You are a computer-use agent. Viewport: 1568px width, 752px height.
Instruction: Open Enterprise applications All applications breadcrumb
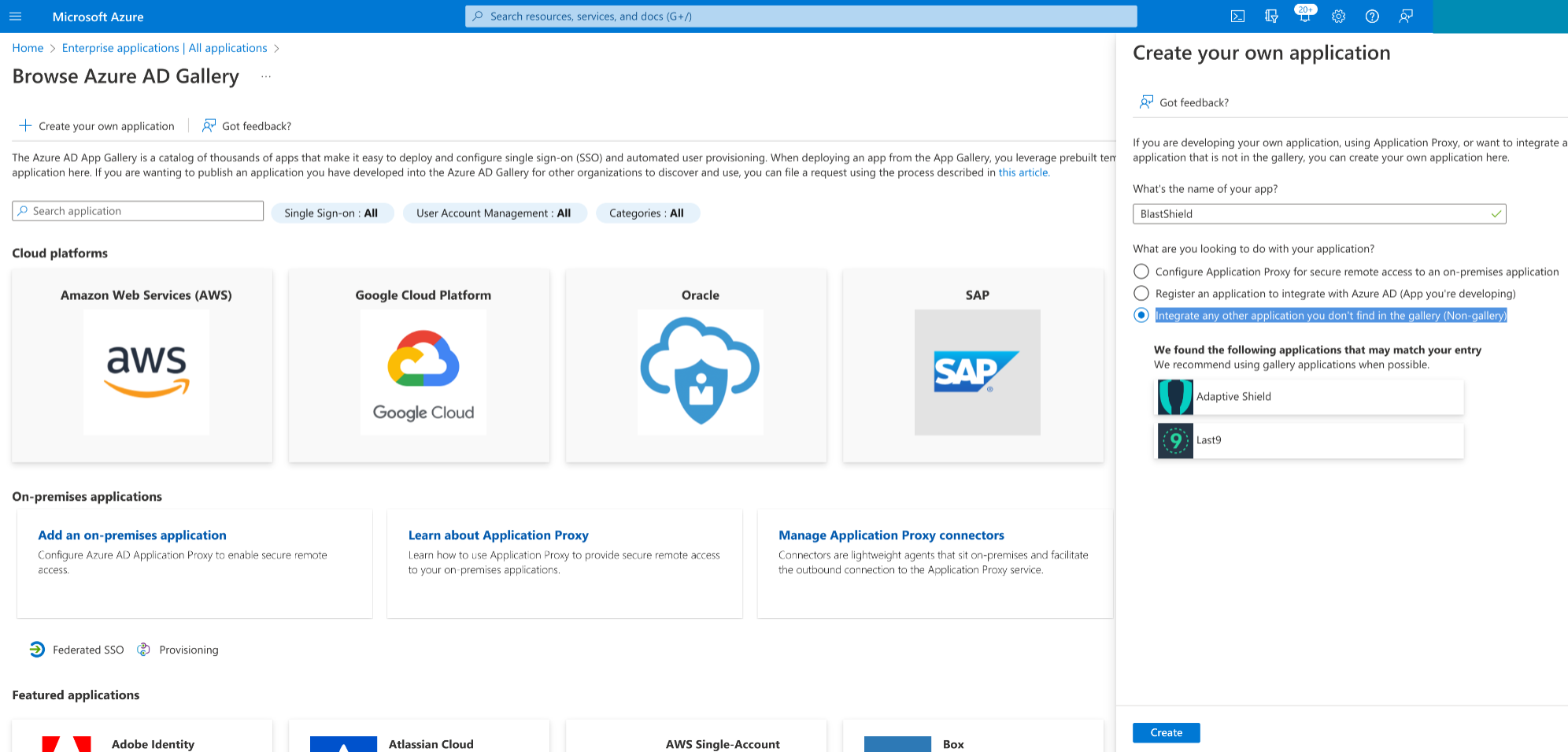165,48
